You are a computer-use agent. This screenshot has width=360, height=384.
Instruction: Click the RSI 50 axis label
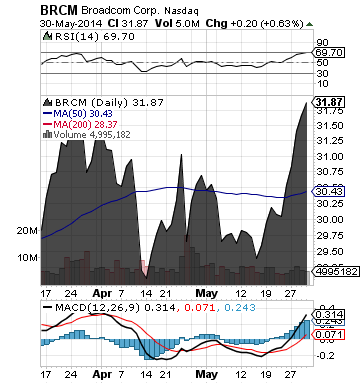(323, 62)
